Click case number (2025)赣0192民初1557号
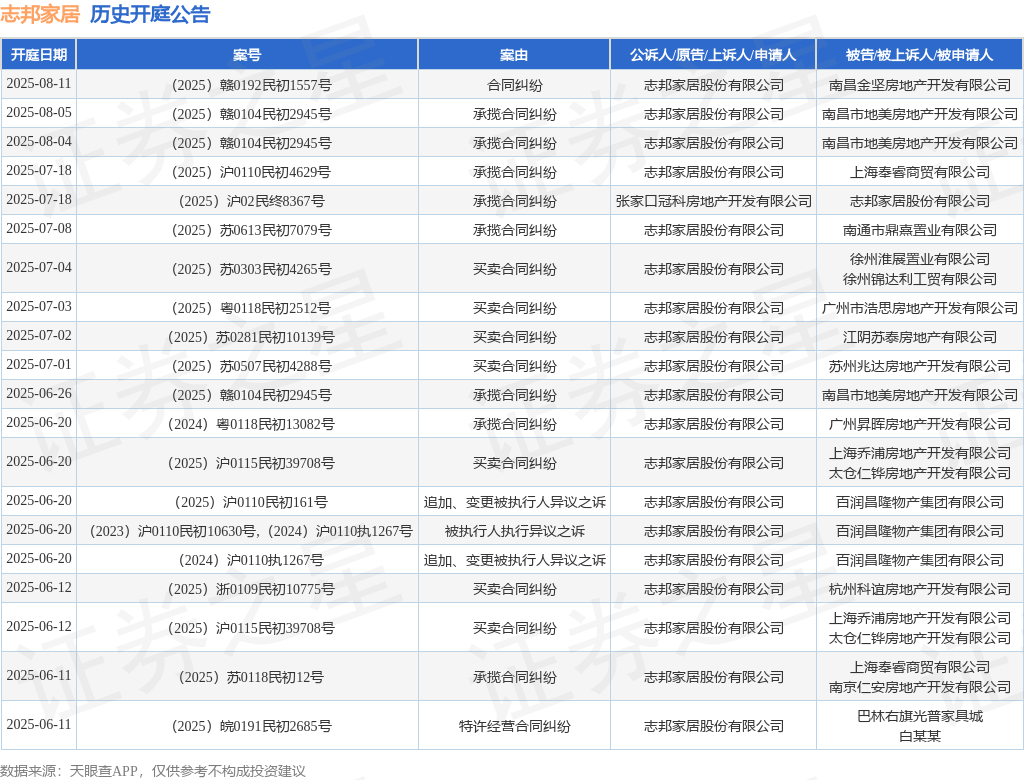1024x780 pixels. click(251, 86)
